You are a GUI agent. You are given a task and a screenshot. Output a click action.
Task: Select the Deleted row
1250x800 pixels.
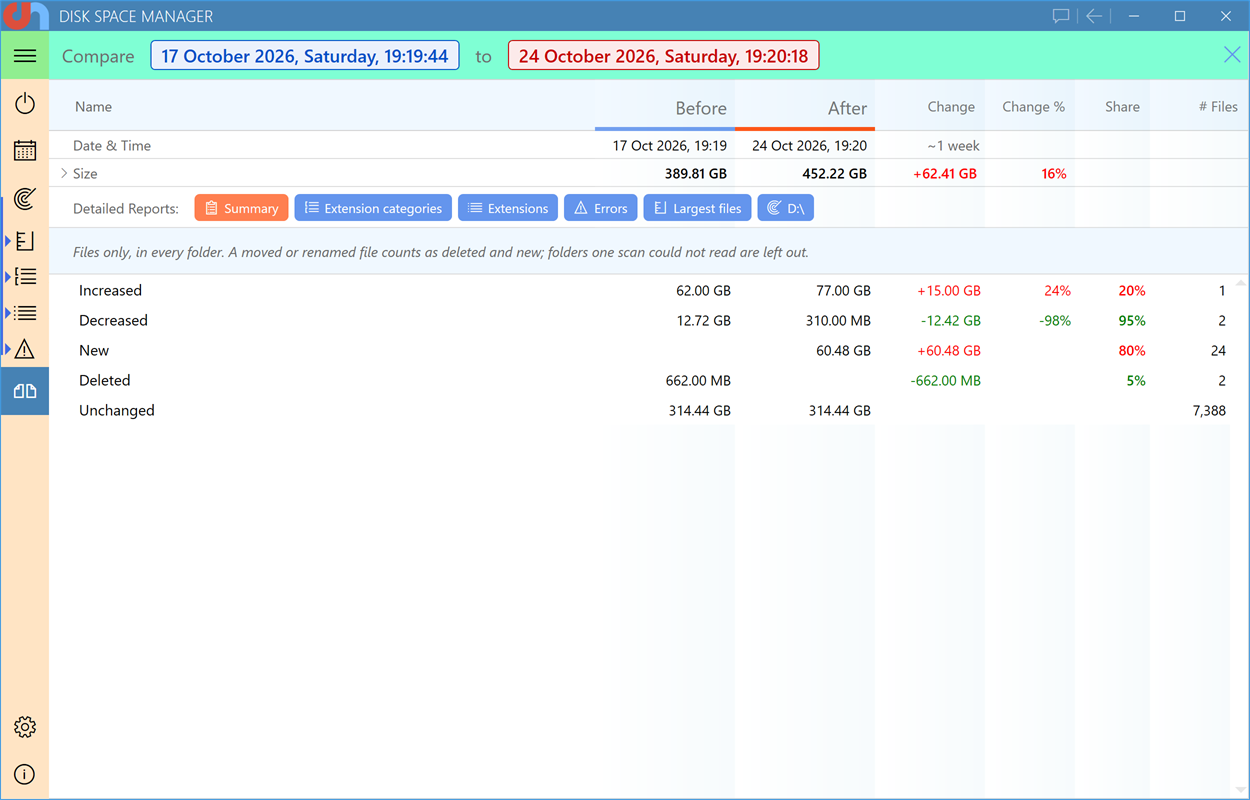pos(640,381)
